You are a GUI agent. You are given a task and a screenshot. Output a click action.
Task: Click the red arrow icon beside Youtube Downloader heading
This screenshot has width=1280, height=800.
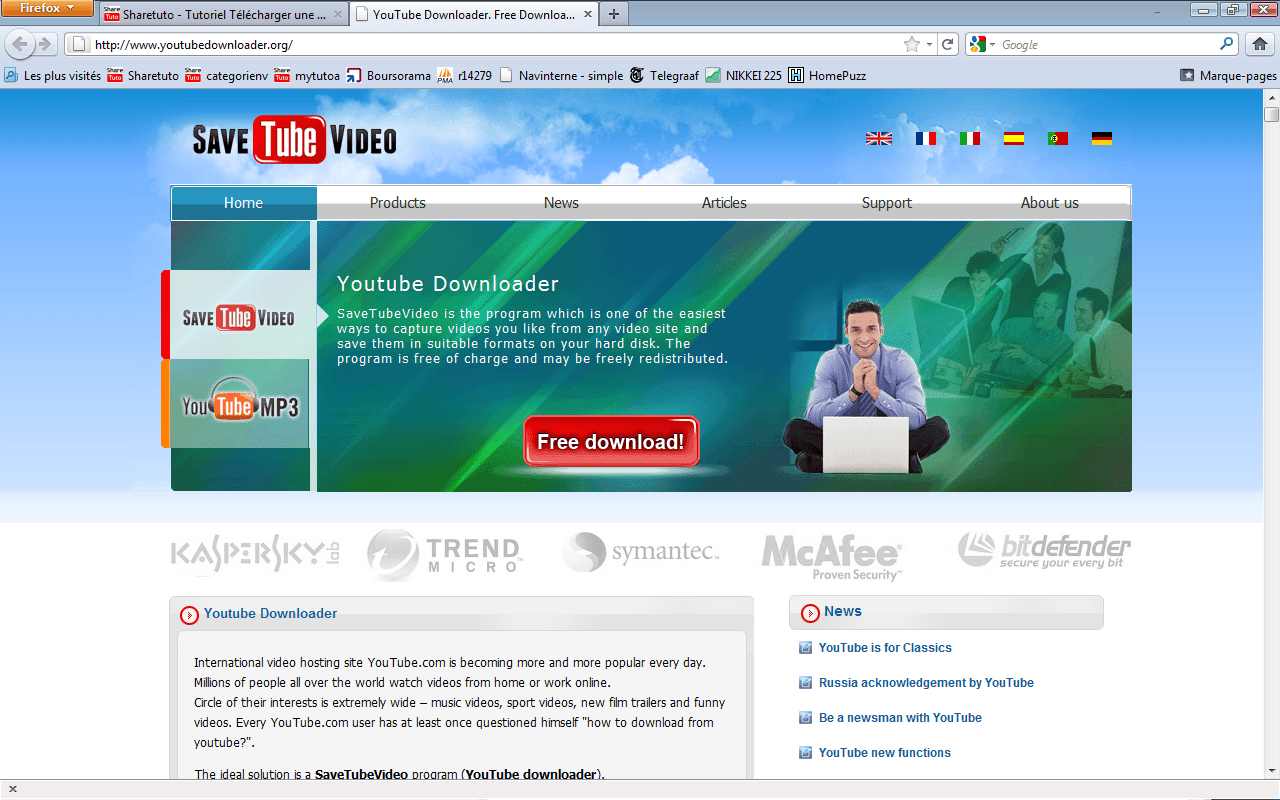coord(189,615)
